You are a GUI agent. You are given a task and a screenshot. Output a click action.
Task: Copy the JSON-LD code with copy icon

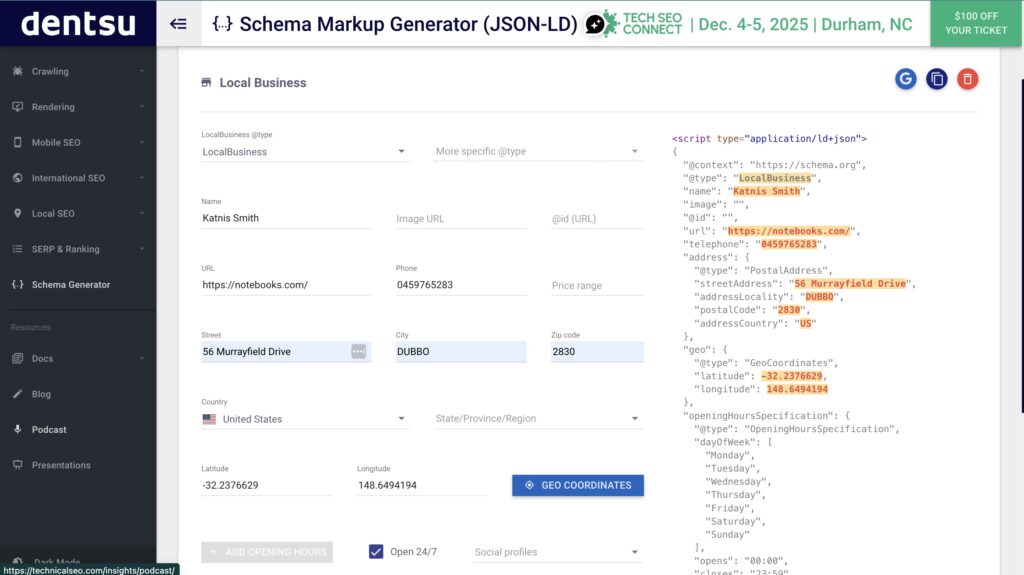click(x=936, y=79)
